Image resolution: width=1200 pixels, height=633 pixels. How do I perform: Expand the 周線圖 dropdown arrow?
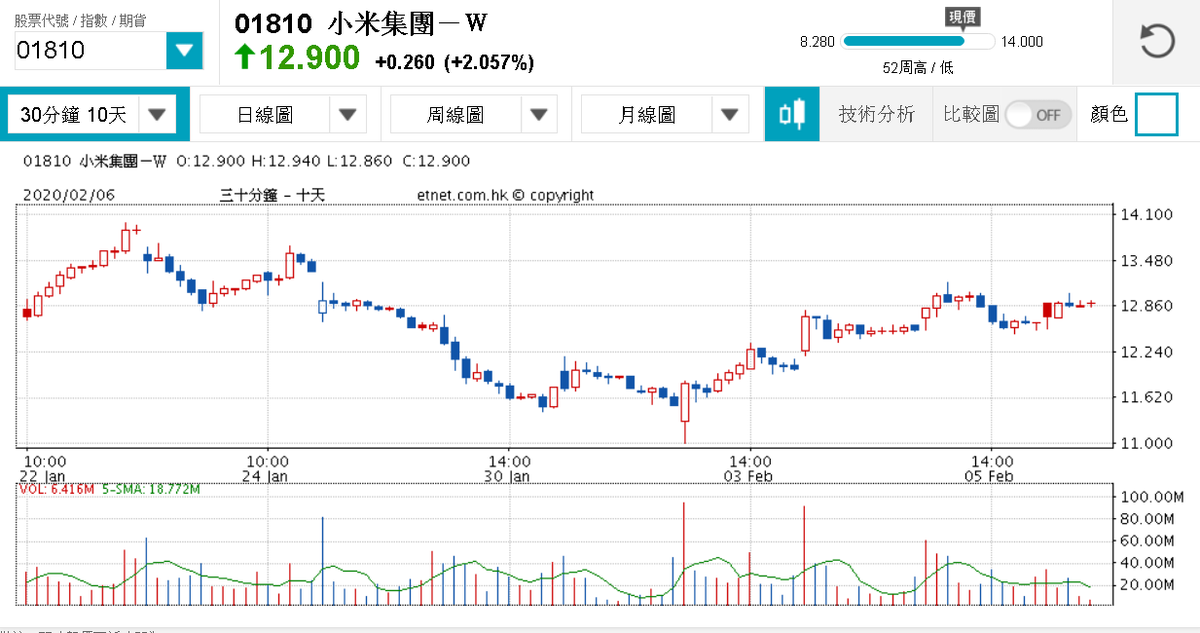539,114
